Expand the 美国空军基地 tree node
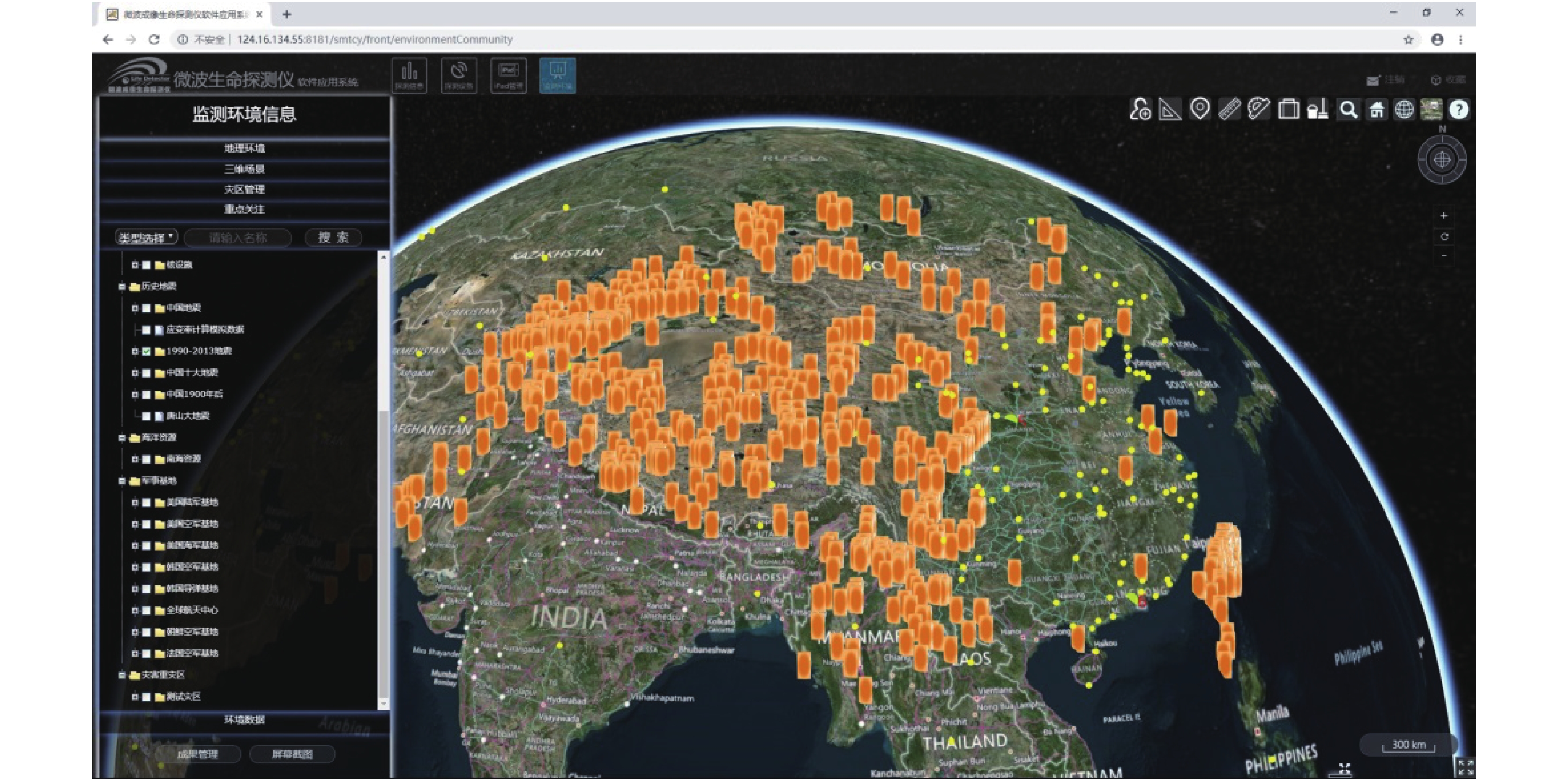Image resolution: width=1568 pixels, height=781 pixels. pyautogui.click(x=134, y=524)
